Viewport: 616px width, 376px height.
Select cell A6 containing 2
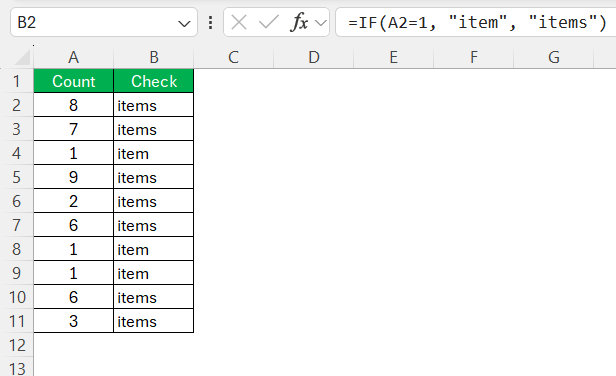point(73,201)
